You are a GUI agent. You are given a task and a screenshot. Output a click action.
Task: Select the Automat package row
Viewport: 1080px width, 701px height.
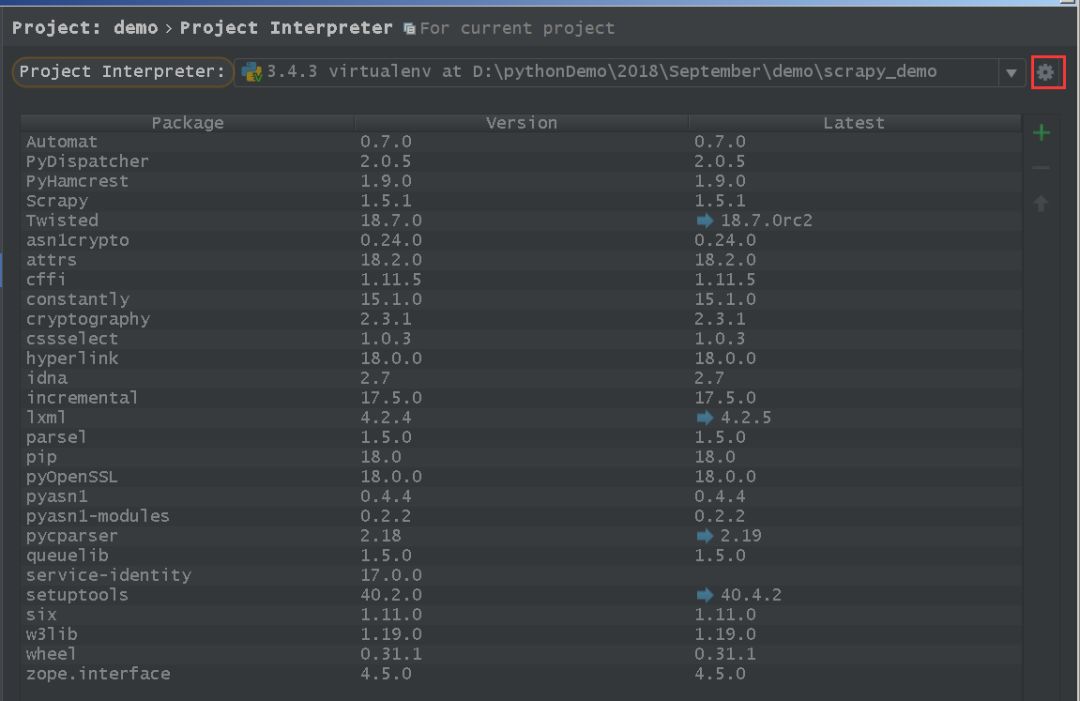(521, 142)
